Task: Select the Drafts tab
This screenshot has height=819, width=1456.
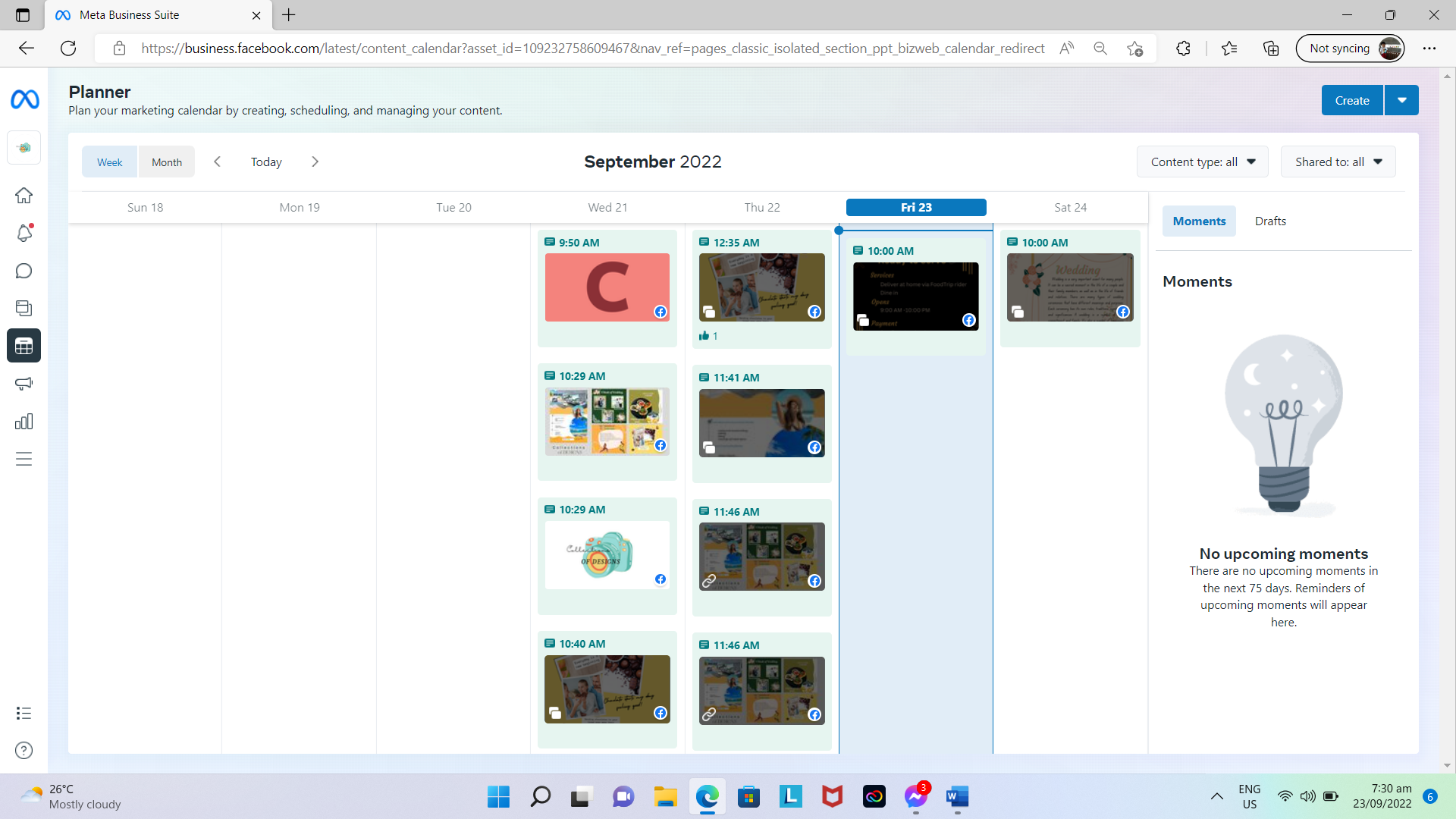Action: (x=1270, y=221)
